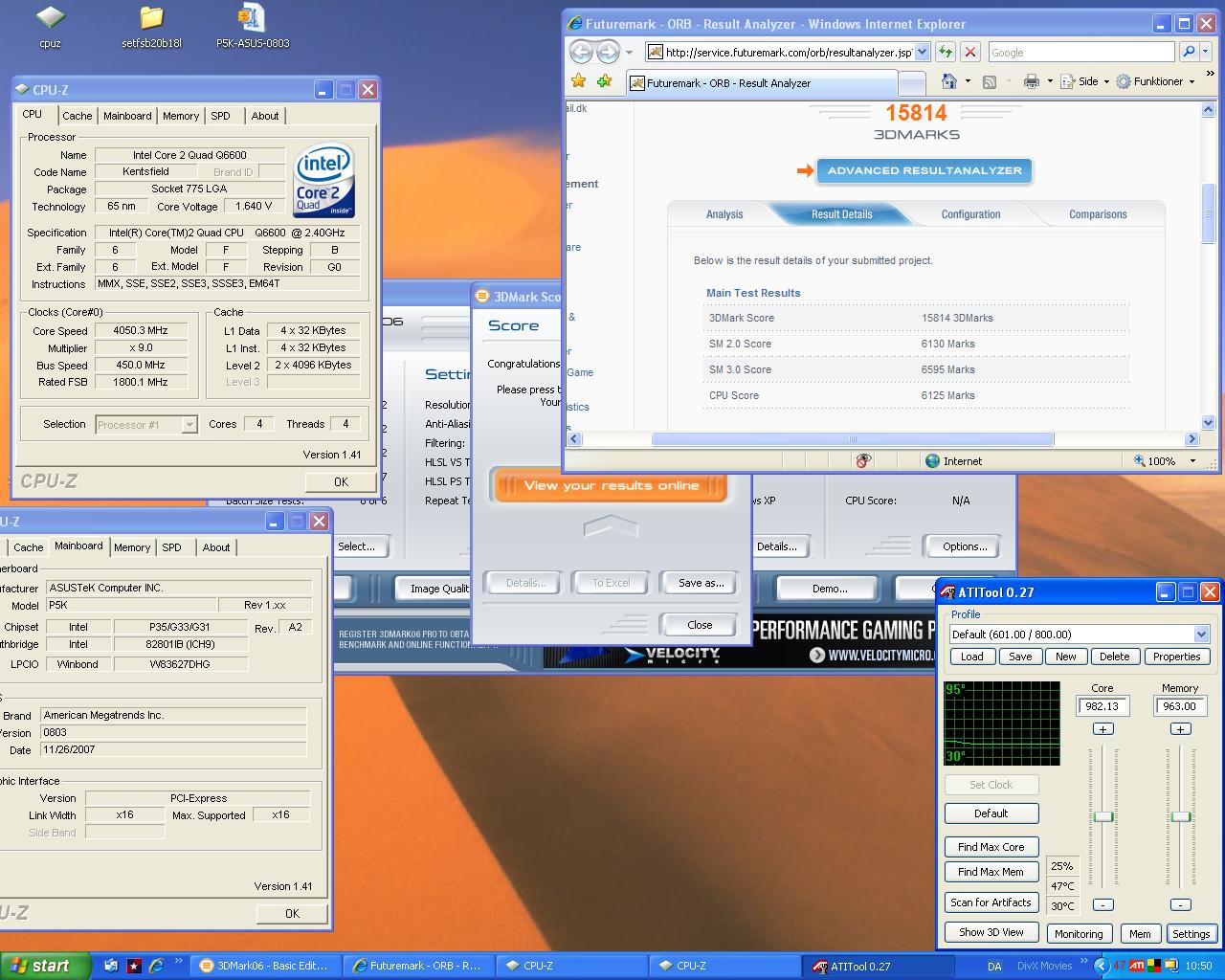Screen dimensions: 1225x980
Task: Click Advanced ResultAnalyzer button
Action: tap(924, 170)
